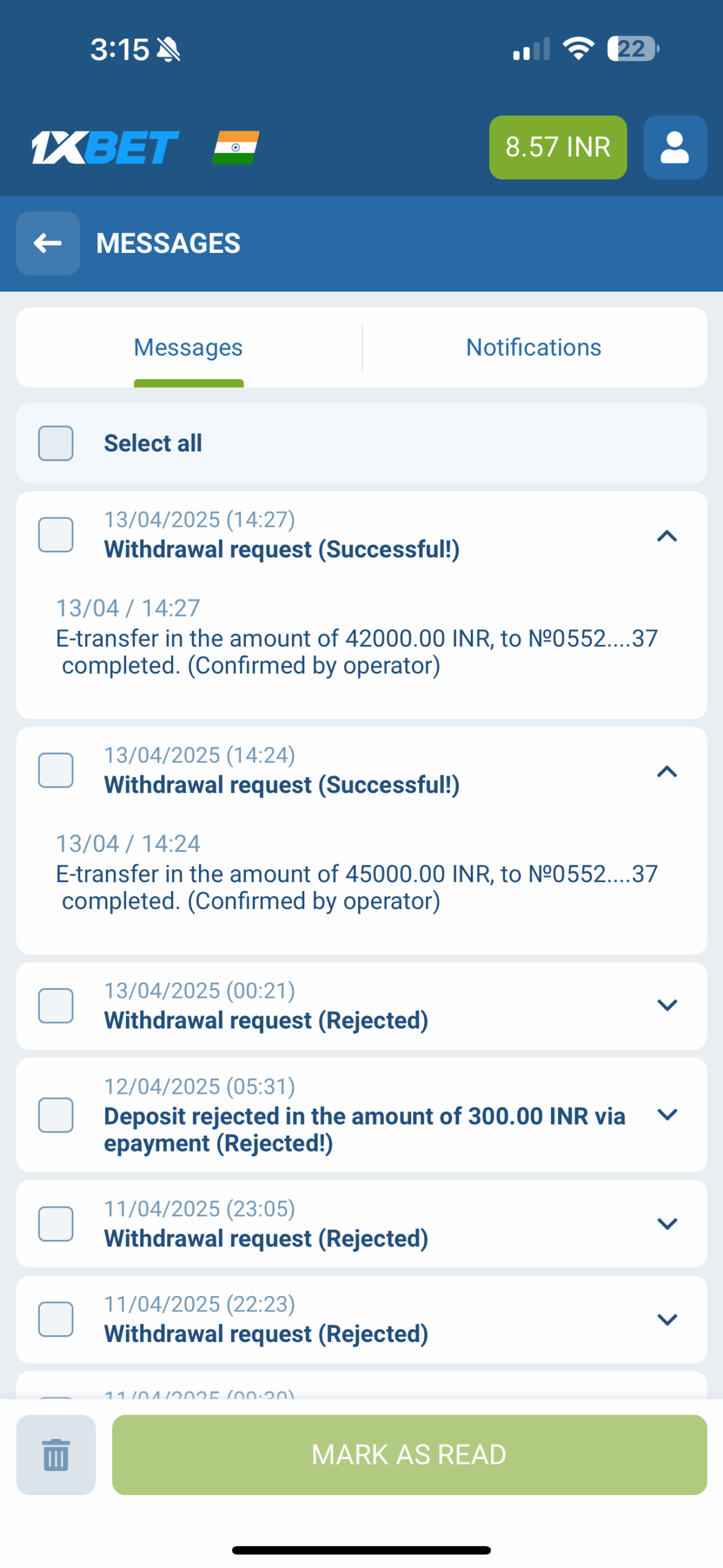Select the Messages tab
The image size is (723, 1568).
click(189, 347)
